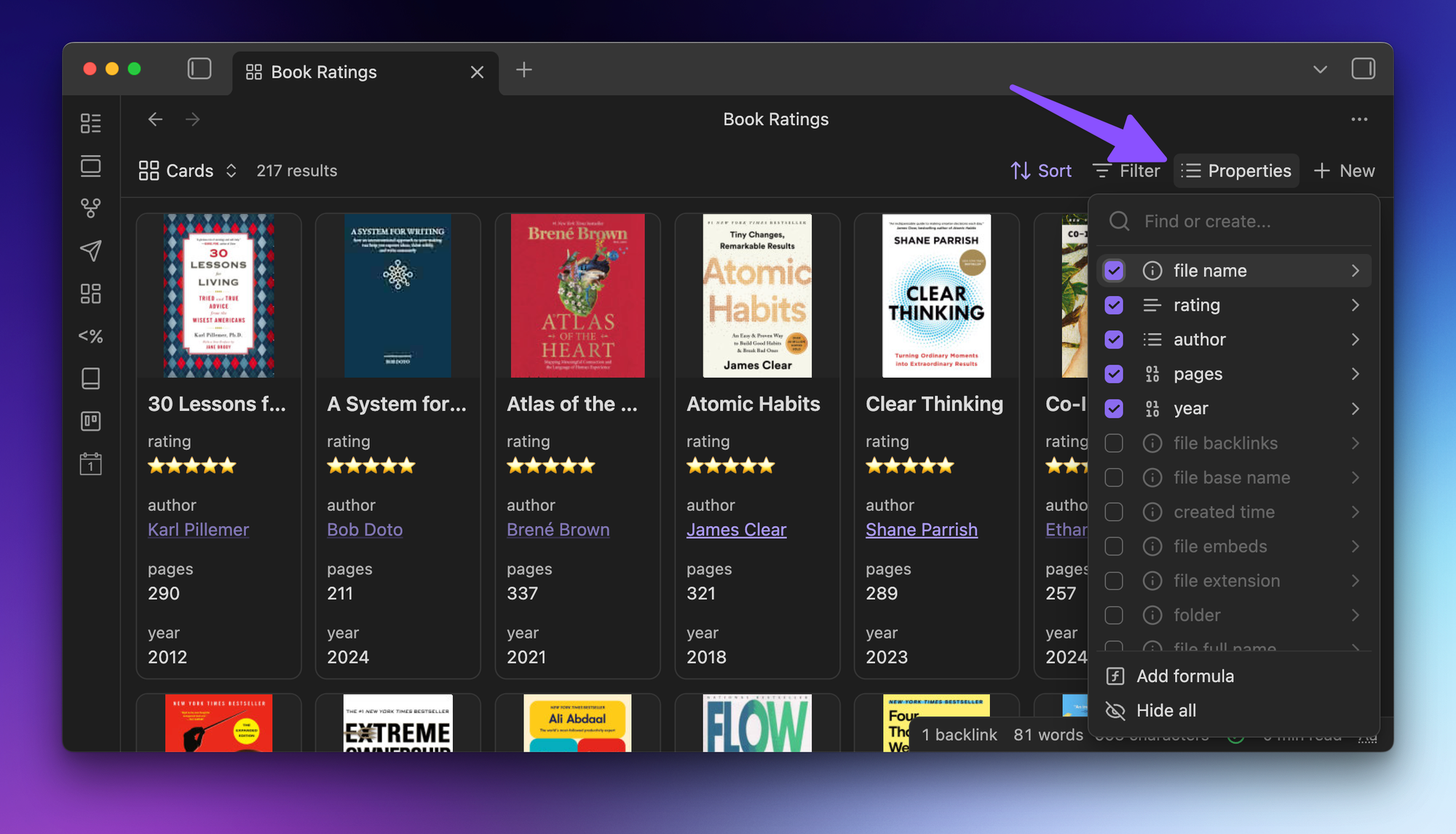Toggle the left sidebar panel icon

click(199, 70)
